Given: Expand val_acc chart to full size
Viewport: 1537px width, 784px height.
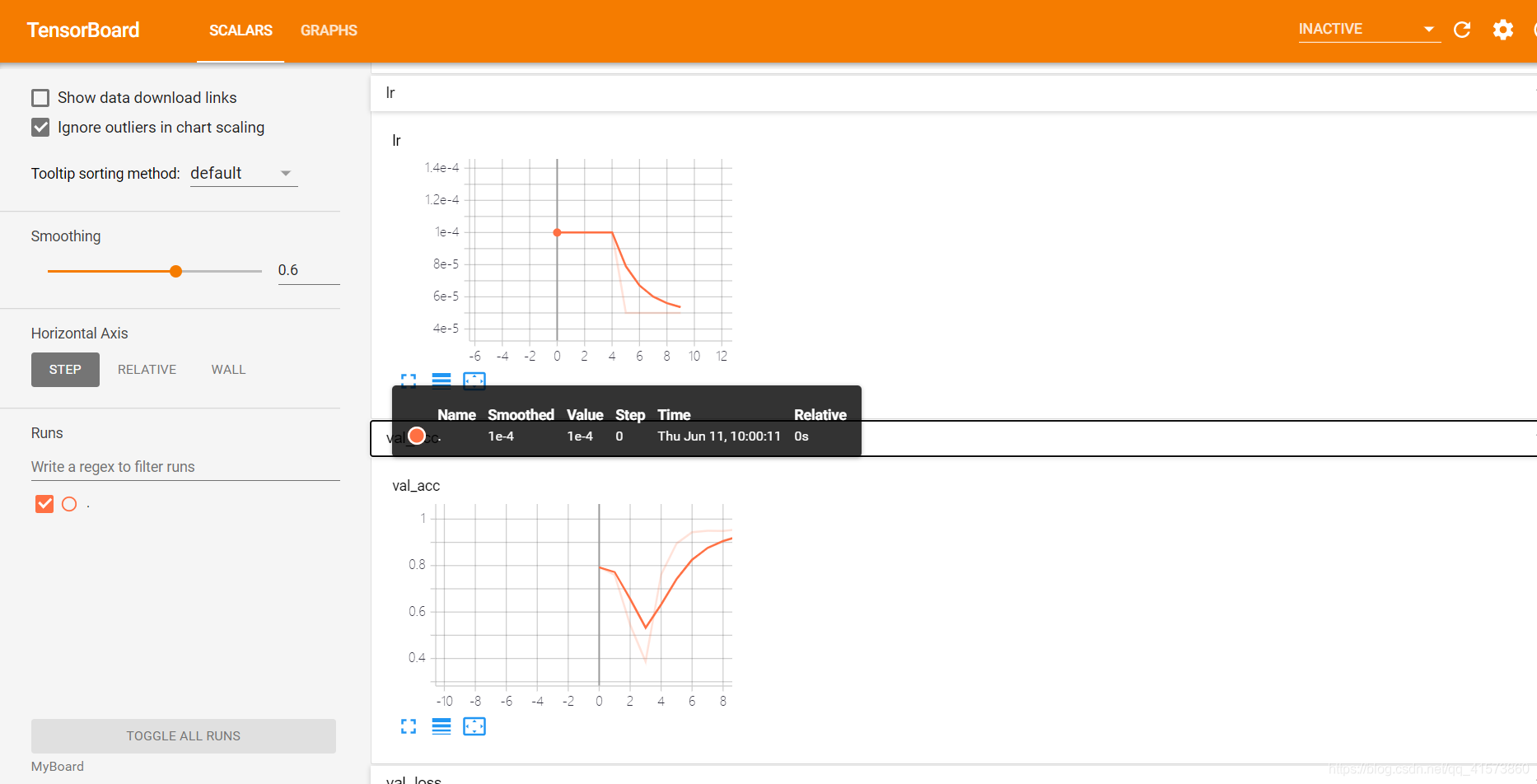Looking at the screenshot, I should (409, 726).
